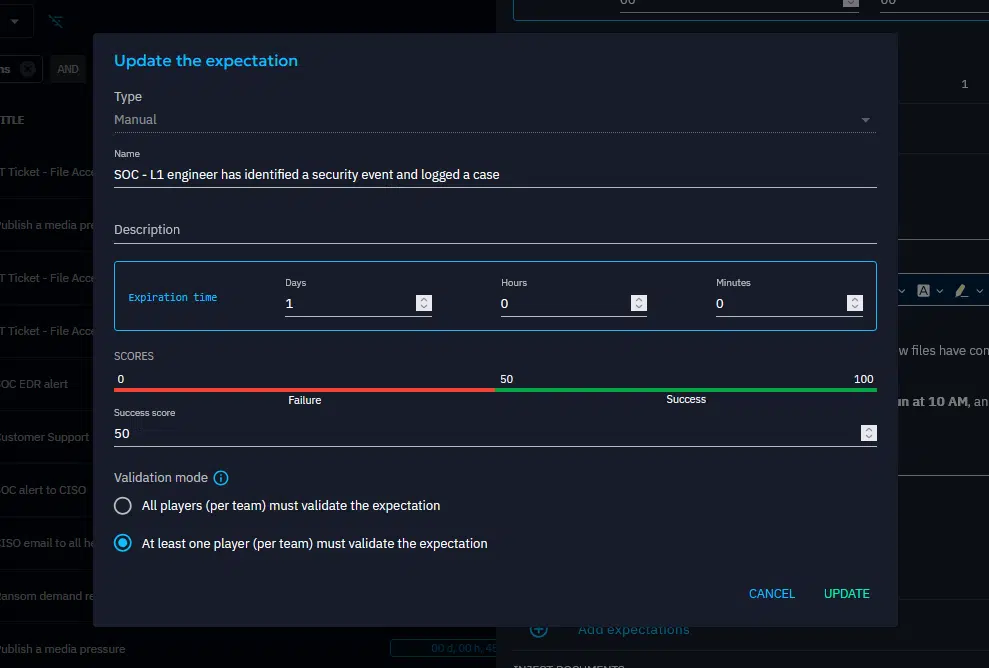
Task: Click the highlighter icon in editor toolbar
Action: point(960,291)
